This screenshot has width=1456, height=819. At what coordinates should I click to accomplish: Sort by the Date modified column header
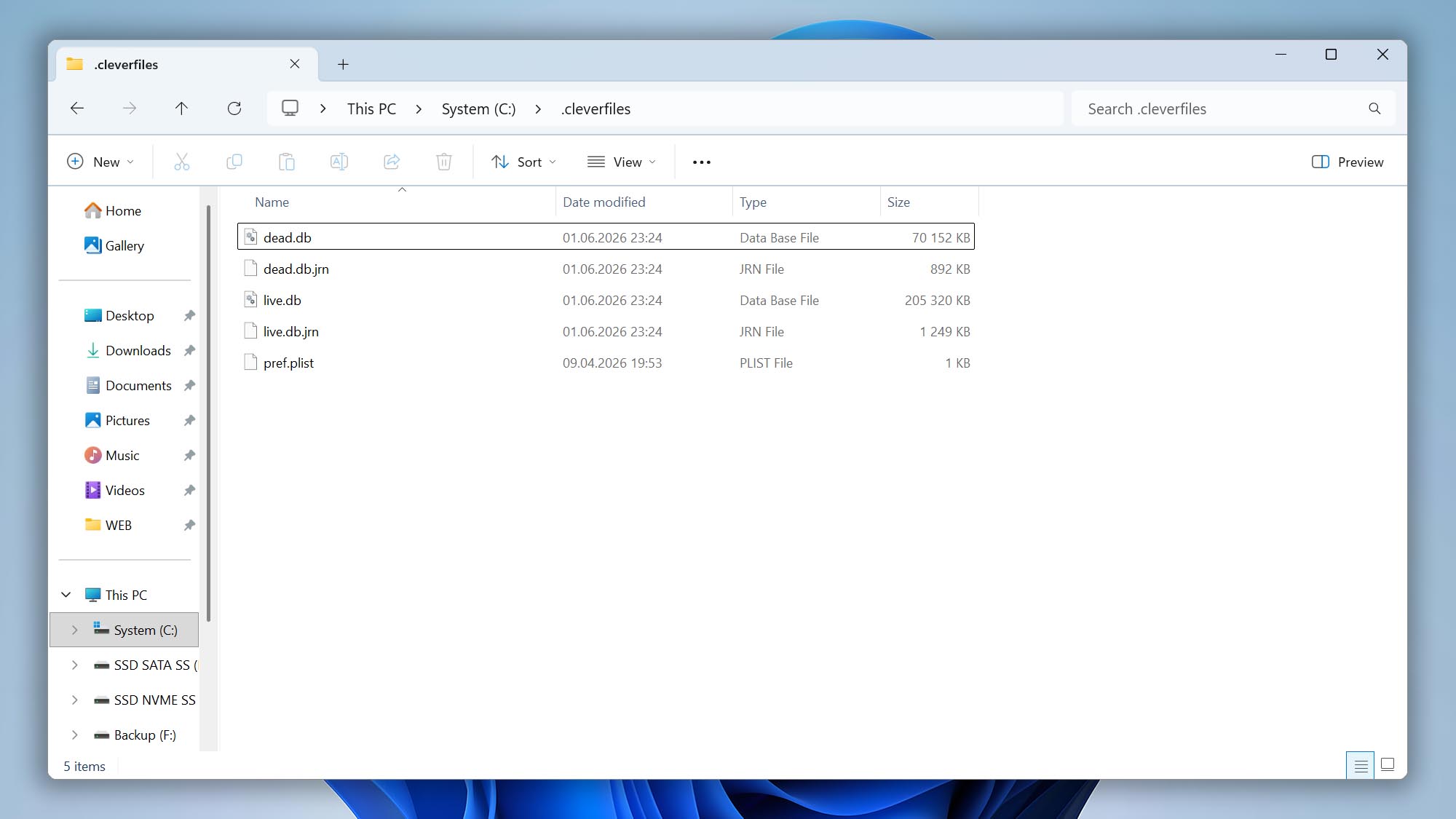(x=644, y=202)
